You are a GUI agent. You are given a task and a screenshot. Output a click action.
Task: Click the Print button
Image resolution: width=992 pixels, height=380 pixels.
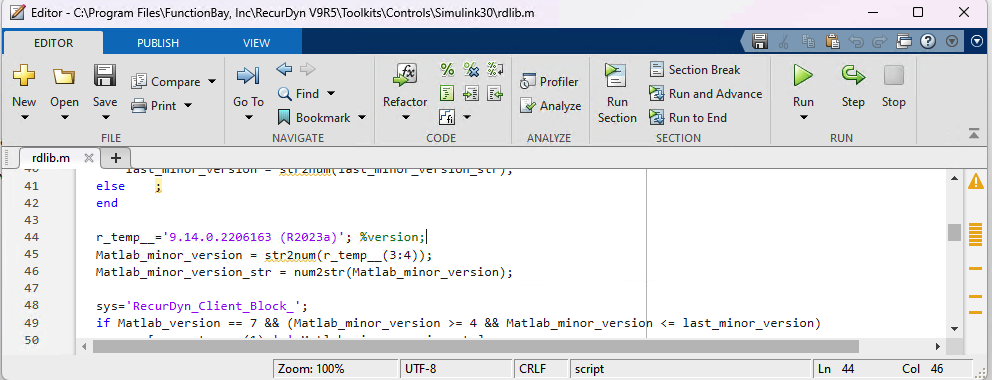click(x=154, y=106)
